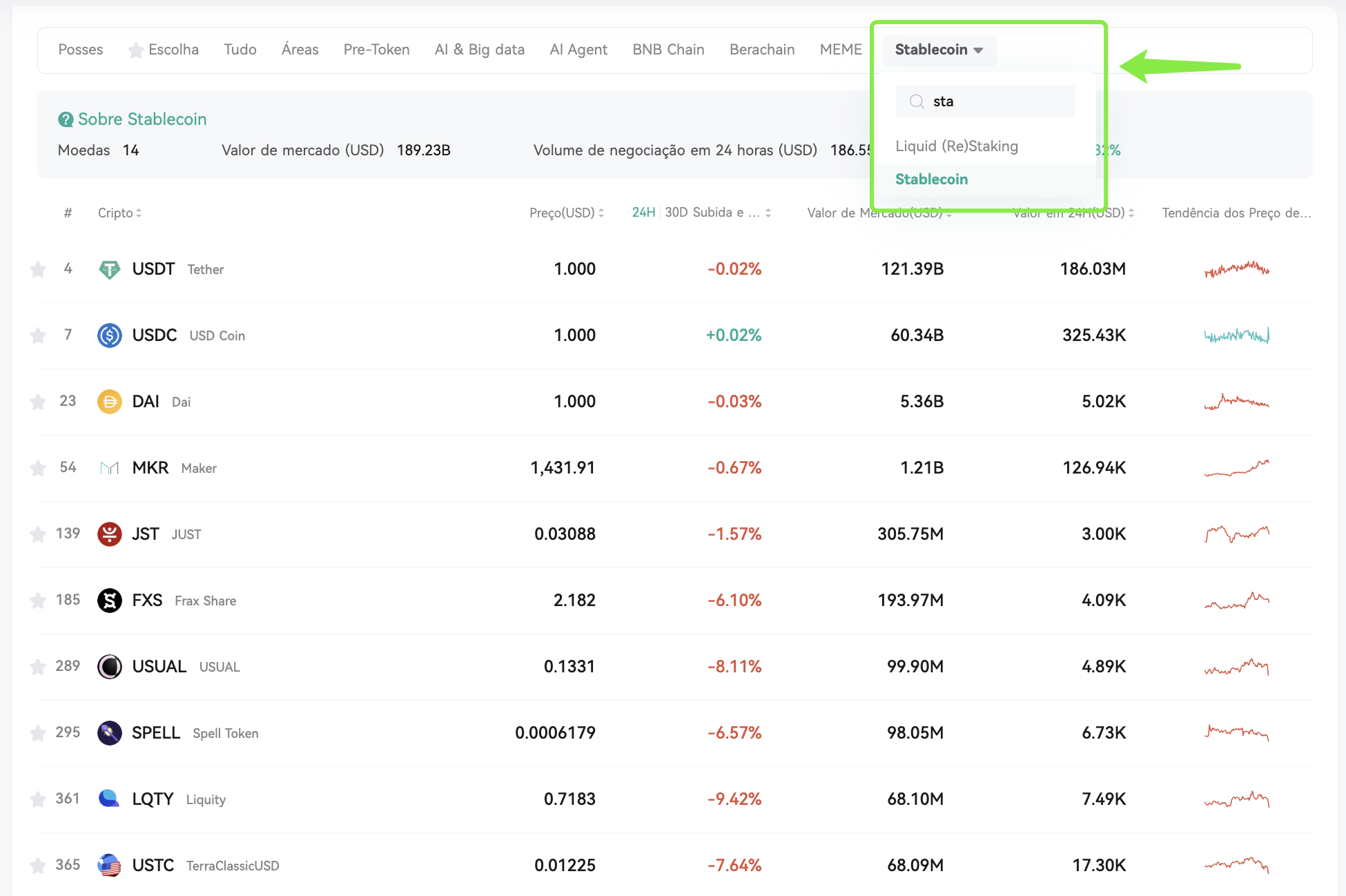The image size is (1346, 896).
Task: Switch to AI & Big data tab
Action: point(480,50)
